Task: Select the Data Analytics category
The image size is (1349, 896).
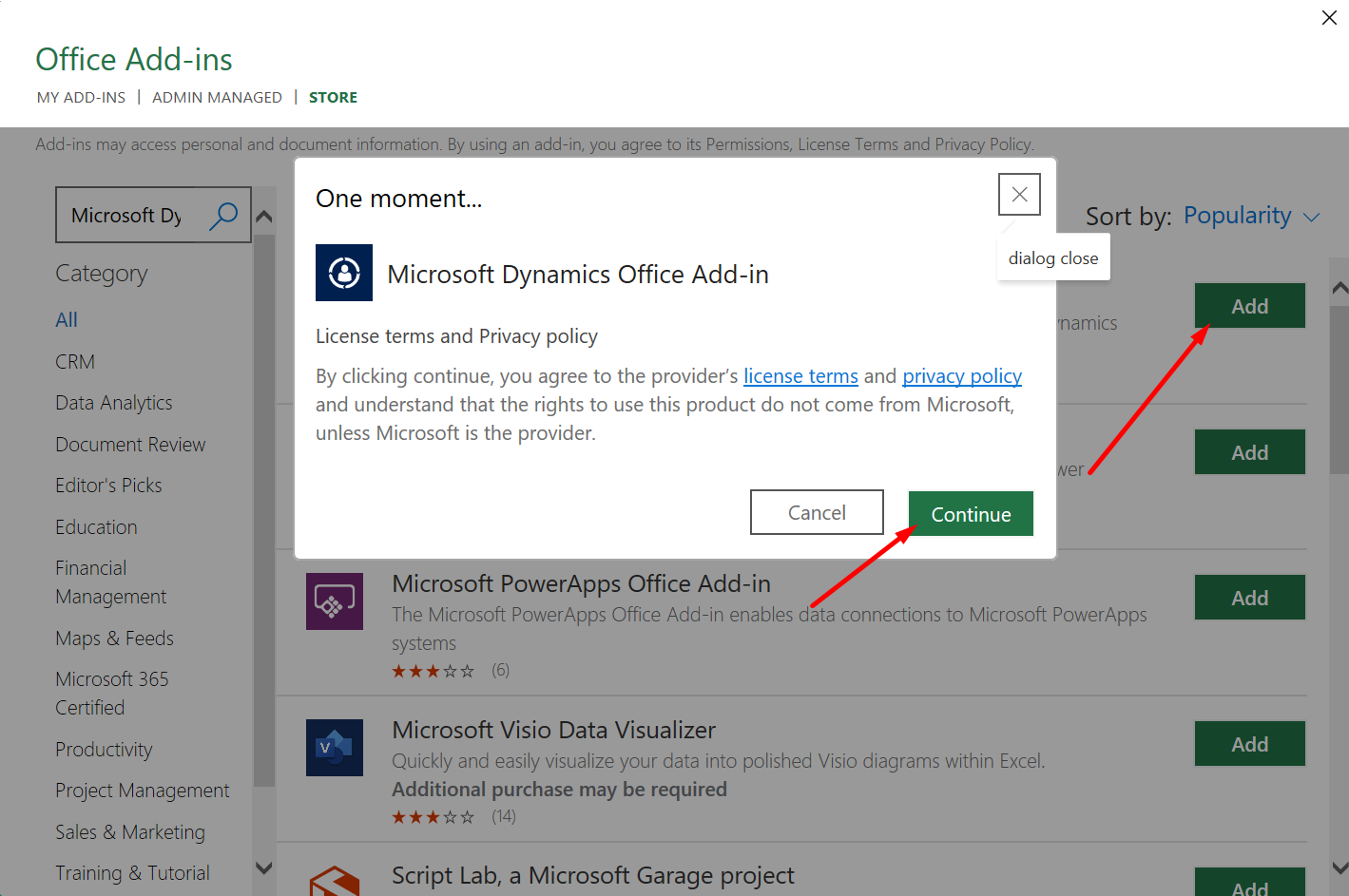Action: coord(114,403)
